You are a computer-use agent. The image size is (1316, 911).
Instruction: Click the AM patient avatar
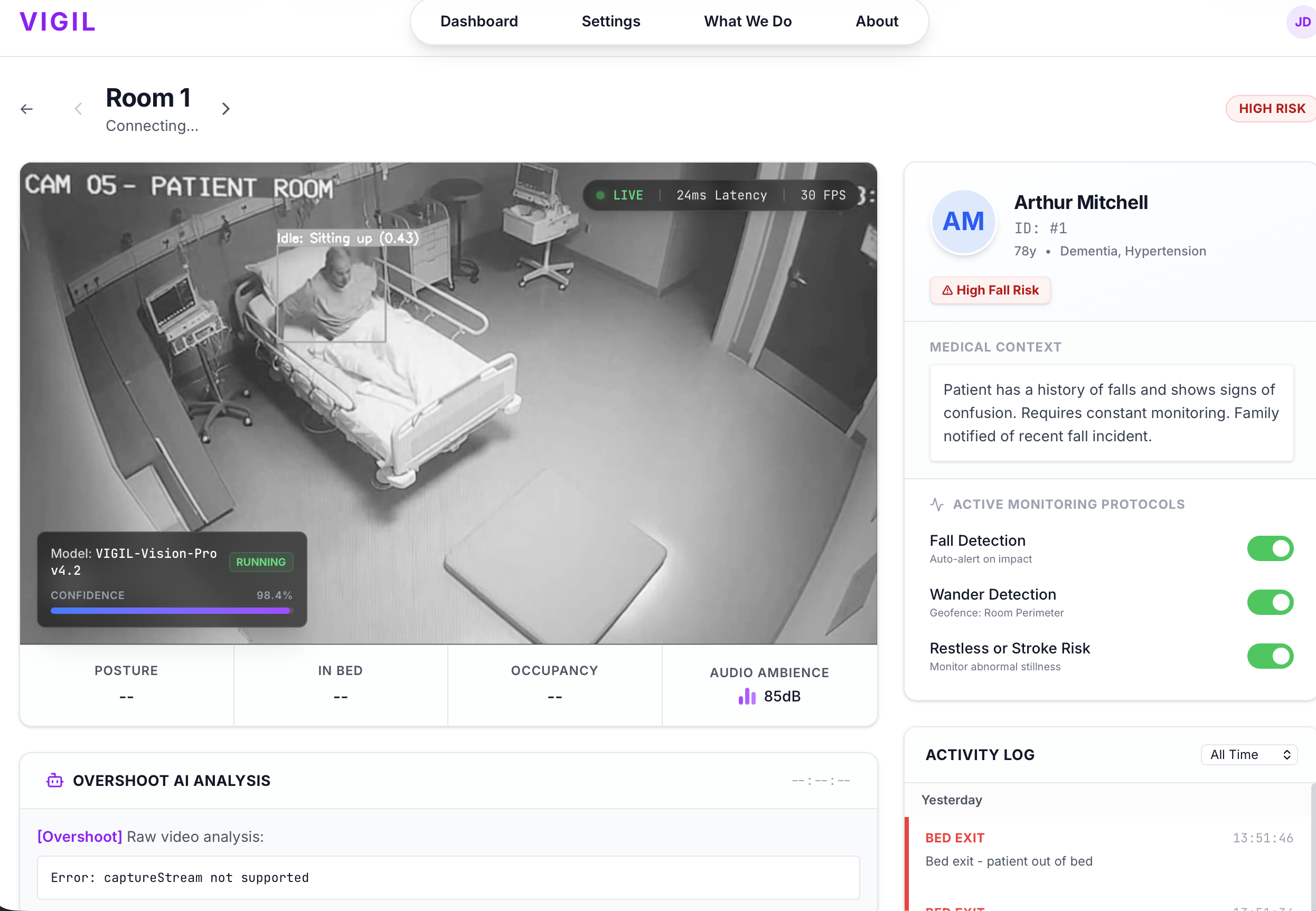coord(963,222)
